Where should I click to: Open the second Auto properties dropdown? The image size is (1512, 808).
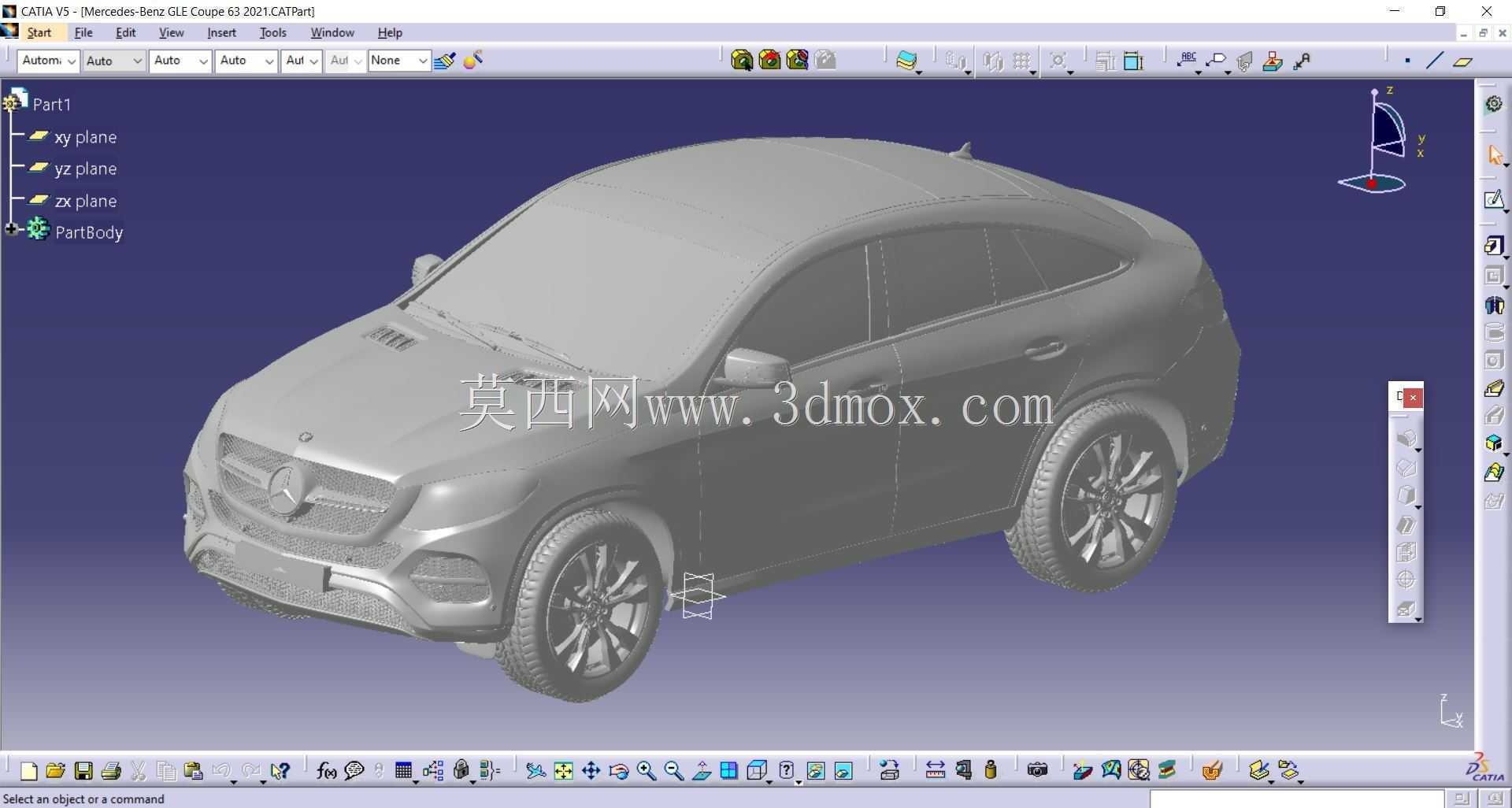[x=114, y=61]
